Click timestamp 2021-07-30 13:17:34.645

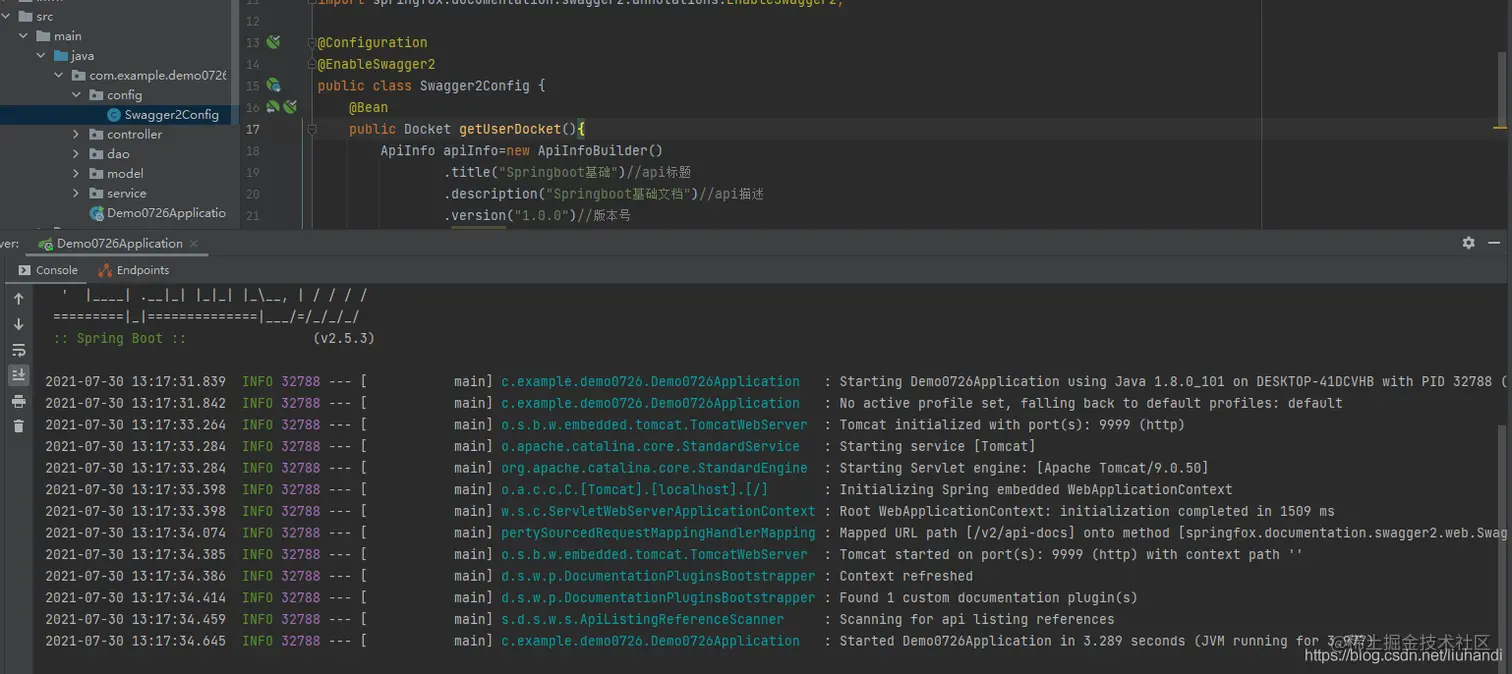tap(135, 641)
